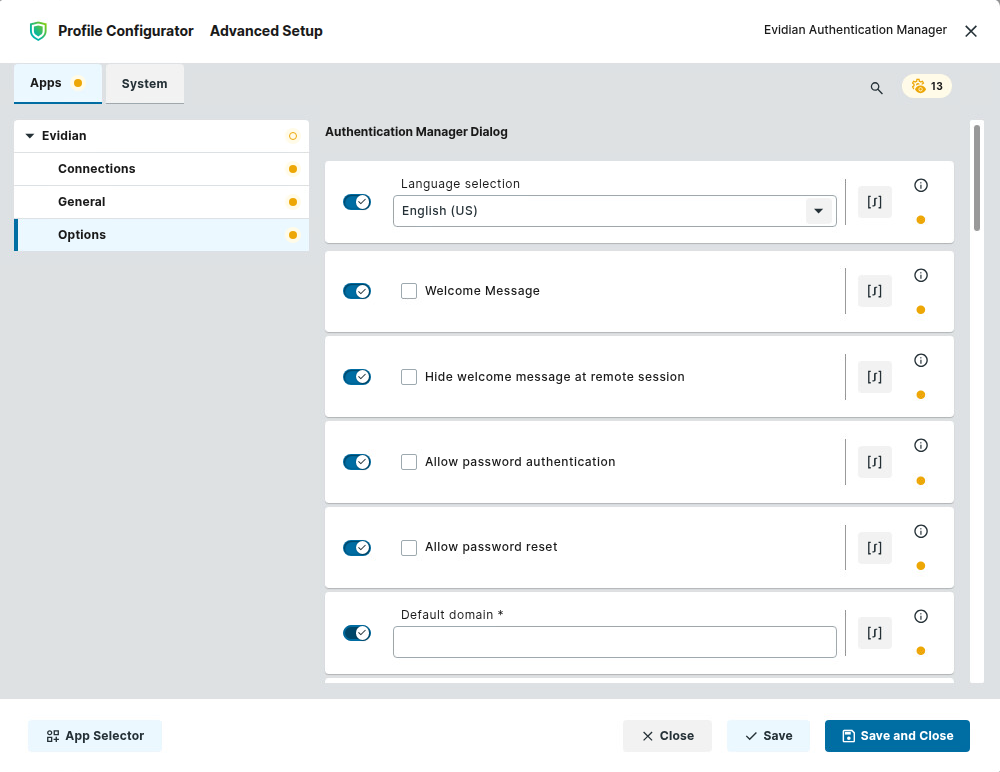Click orange change dot in Welcome Message card

point(920,309)
